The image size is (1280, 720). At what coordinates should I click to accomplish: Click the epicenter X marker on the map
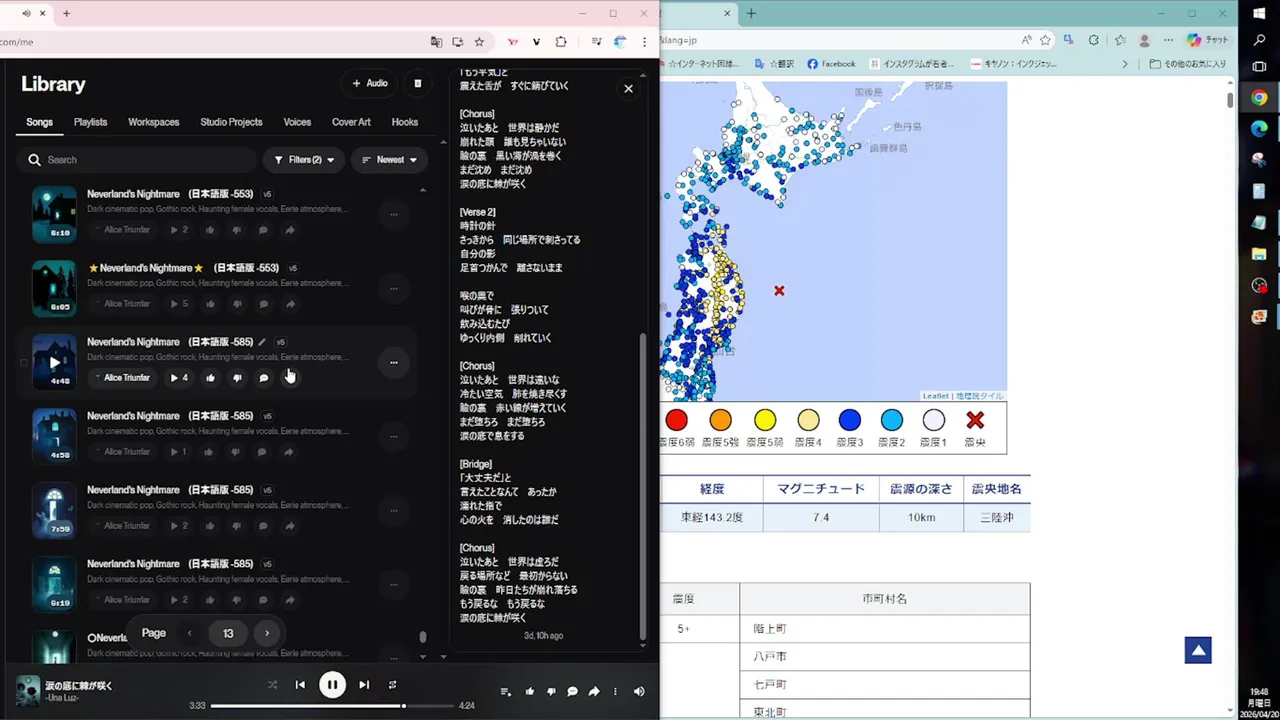[x=779, y=291]
